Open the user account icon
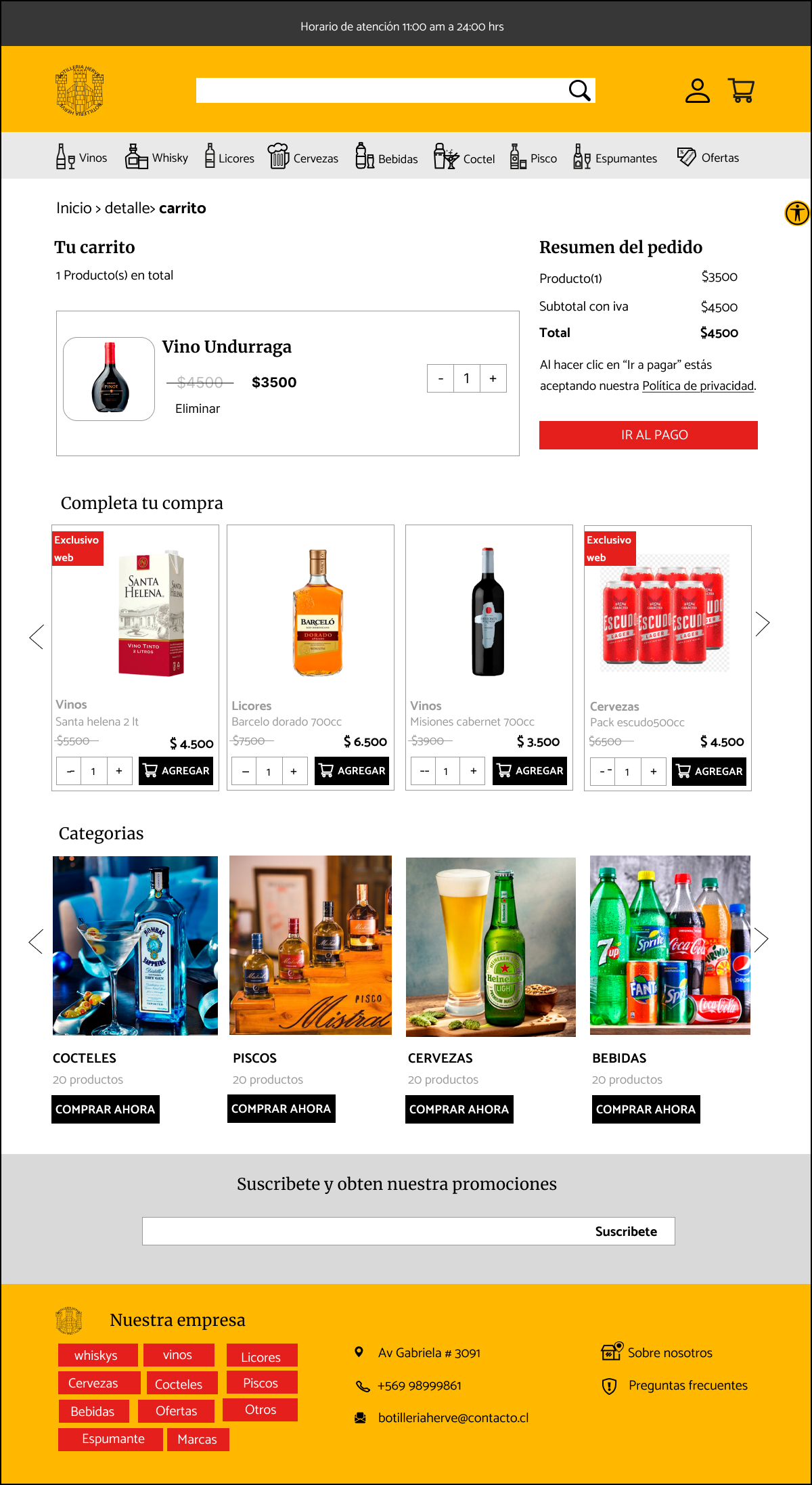The height and width of the screenshot is (1485, 812). coord(697,90)
